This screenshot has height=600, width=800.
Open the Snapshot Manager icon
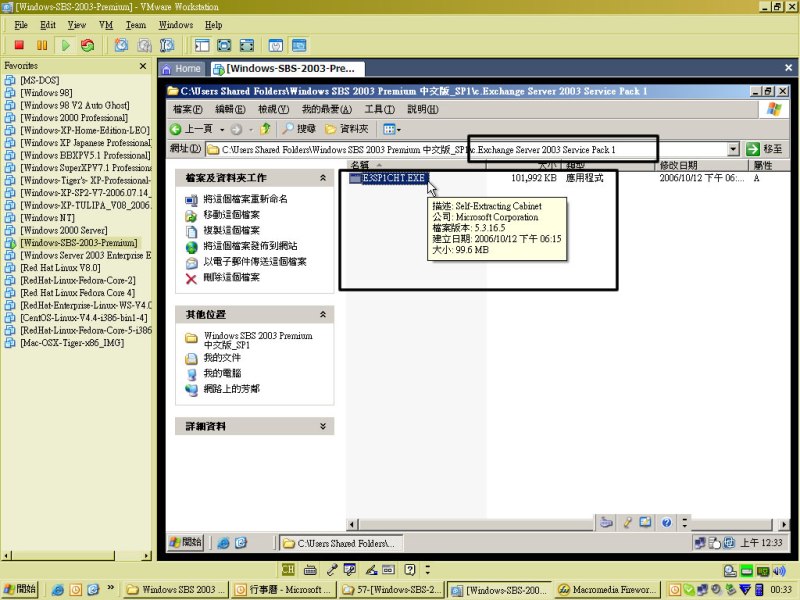point(167,45)
